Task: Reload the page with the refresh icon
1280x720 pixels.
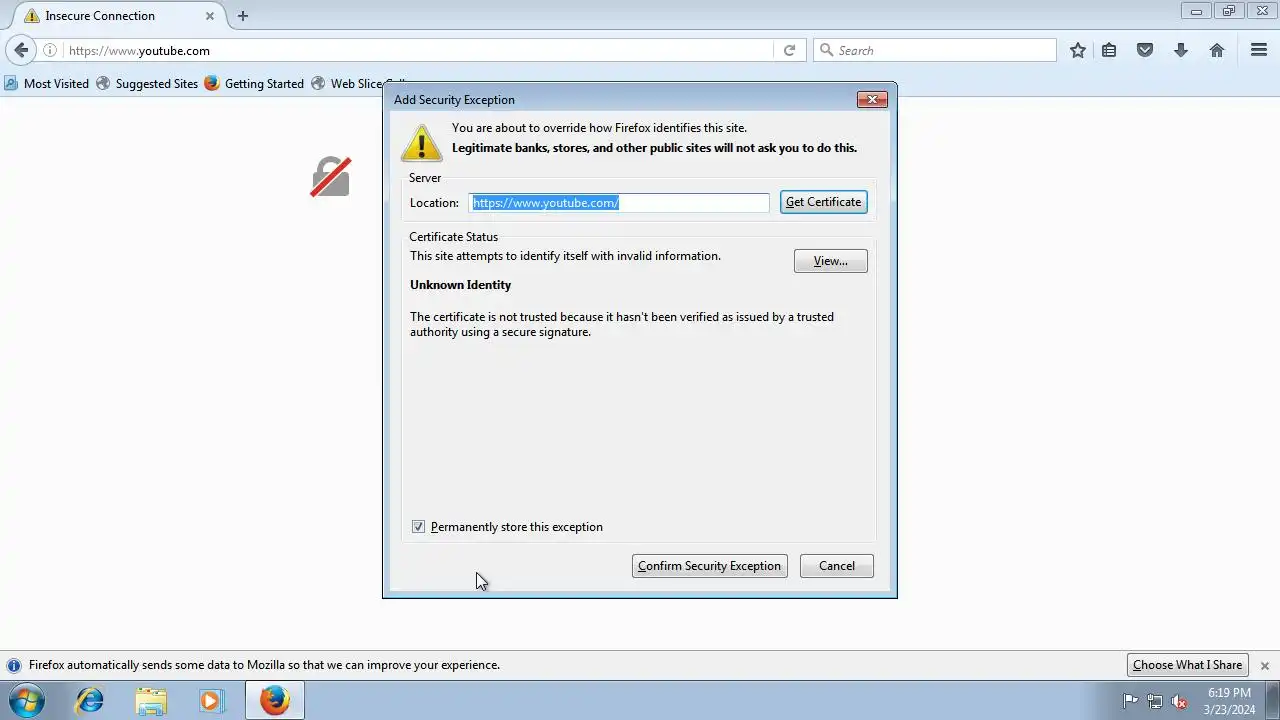Action: [x=789, y=50]
